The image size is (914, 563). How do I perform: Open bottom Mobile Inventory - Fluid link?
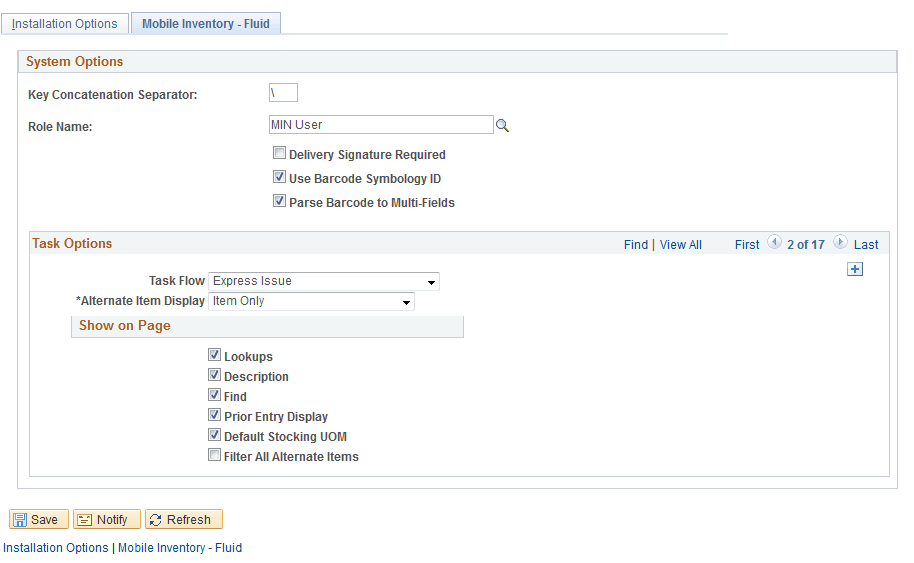(x=180, y=548)
